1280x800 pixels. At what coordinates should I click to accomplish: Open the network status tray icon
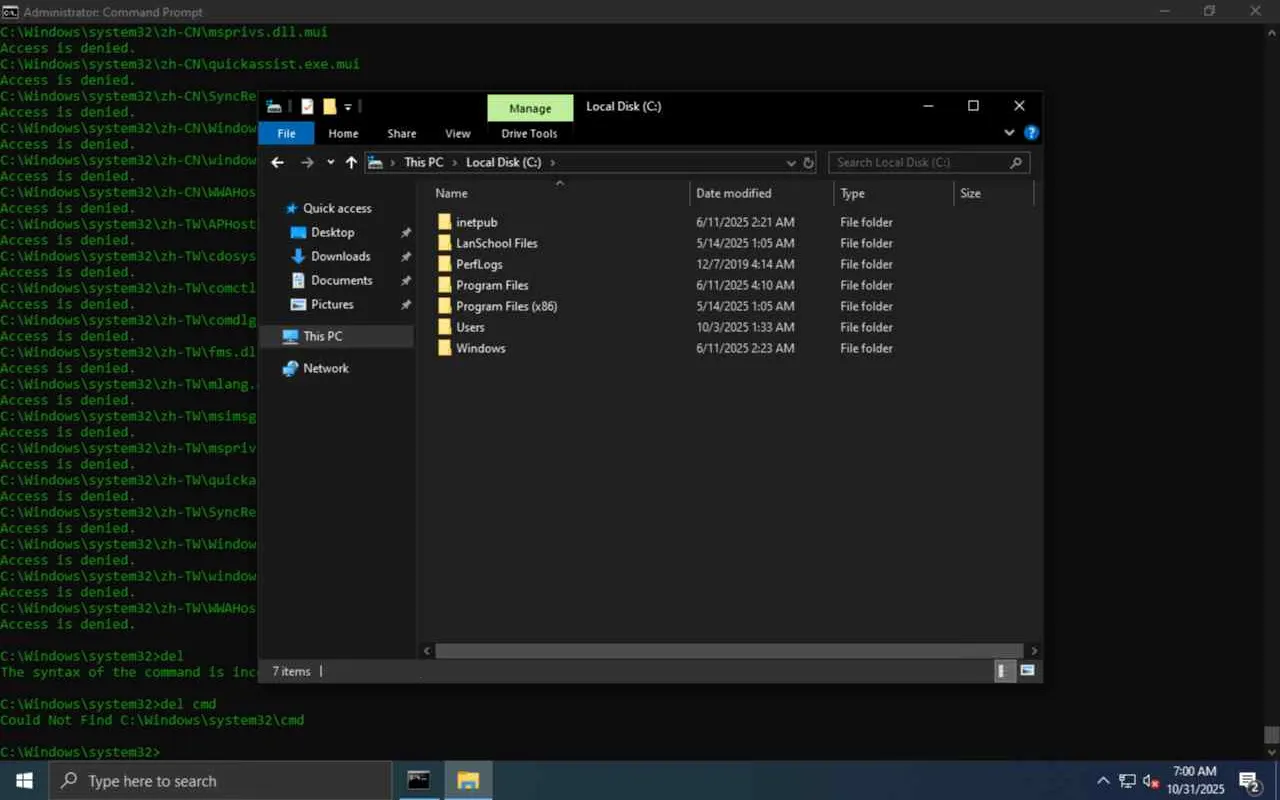pos(1127,781)
